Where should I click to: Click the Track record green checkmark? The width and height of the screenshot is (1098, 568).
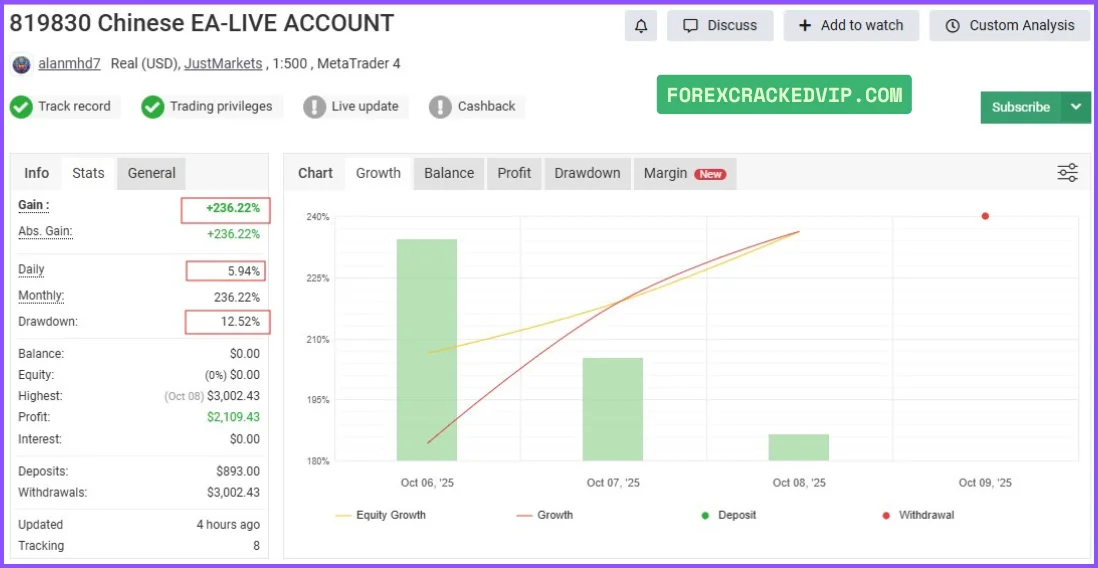[21, 107]
